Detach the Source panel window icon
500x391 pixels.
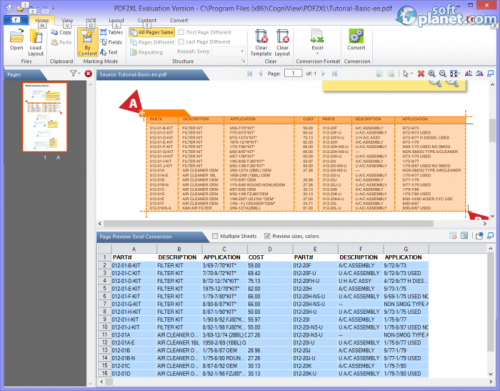coord(490,73)
